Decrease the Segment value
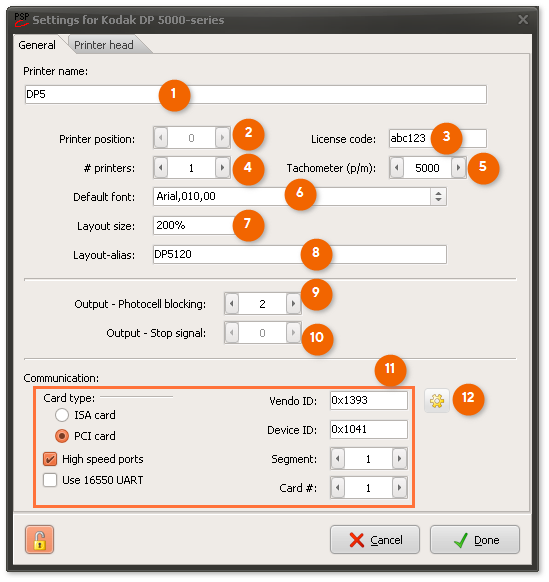The image size is (549, 582). point(338,459)
